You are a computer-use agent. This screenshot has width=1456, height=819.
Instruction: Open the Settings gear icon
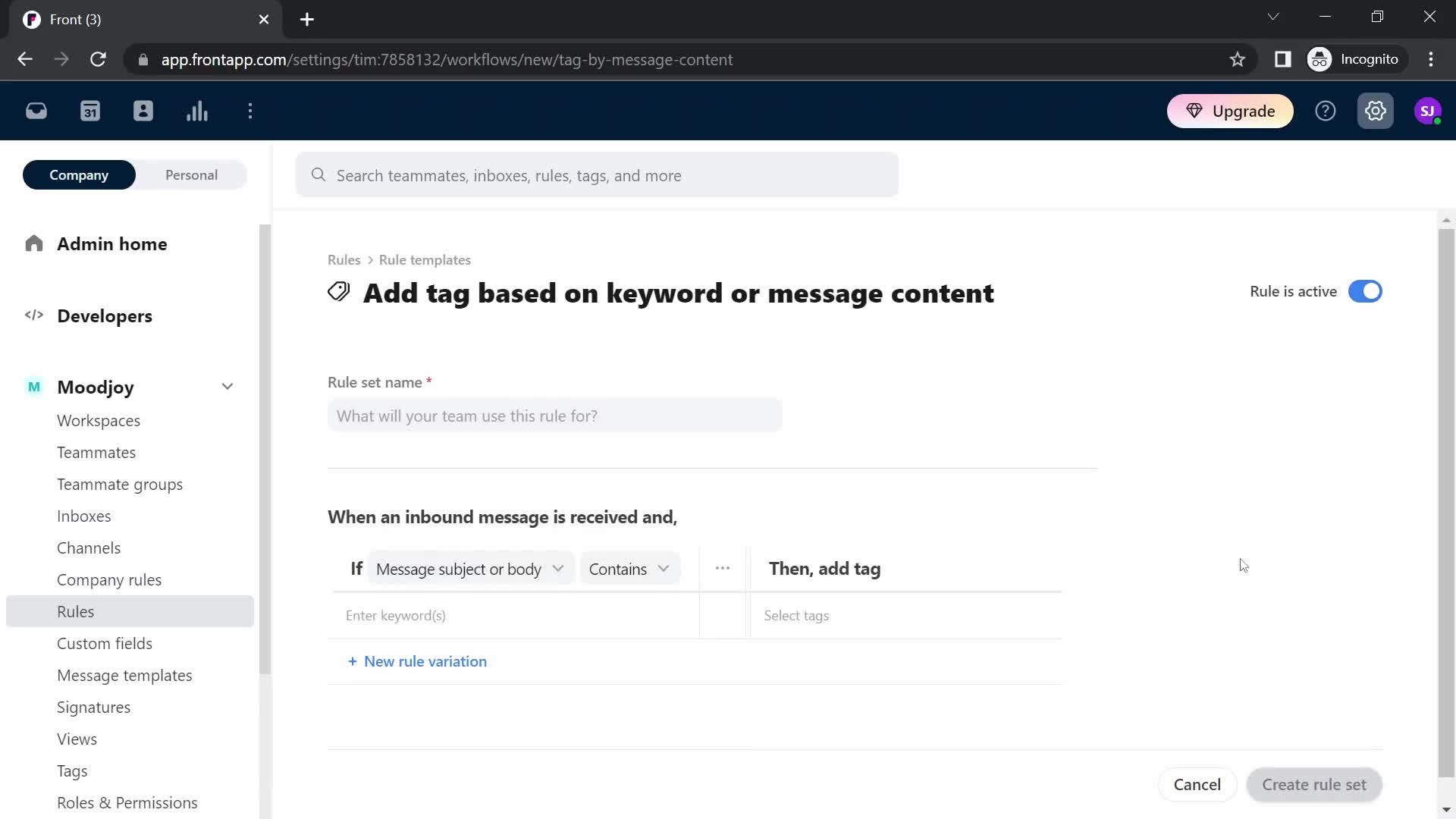(x=1376, y=111)
